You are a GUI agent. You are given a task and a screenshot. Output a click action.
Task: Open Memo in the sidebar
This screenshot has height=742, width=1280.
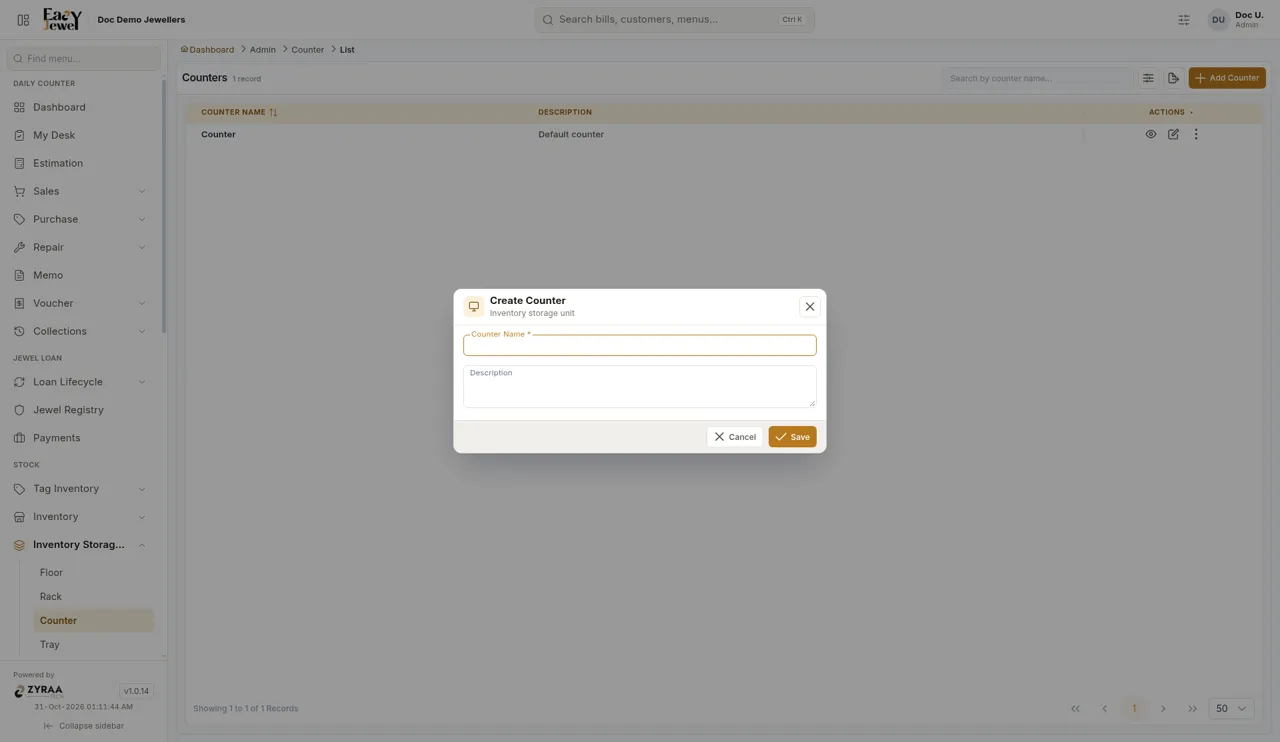82,275
